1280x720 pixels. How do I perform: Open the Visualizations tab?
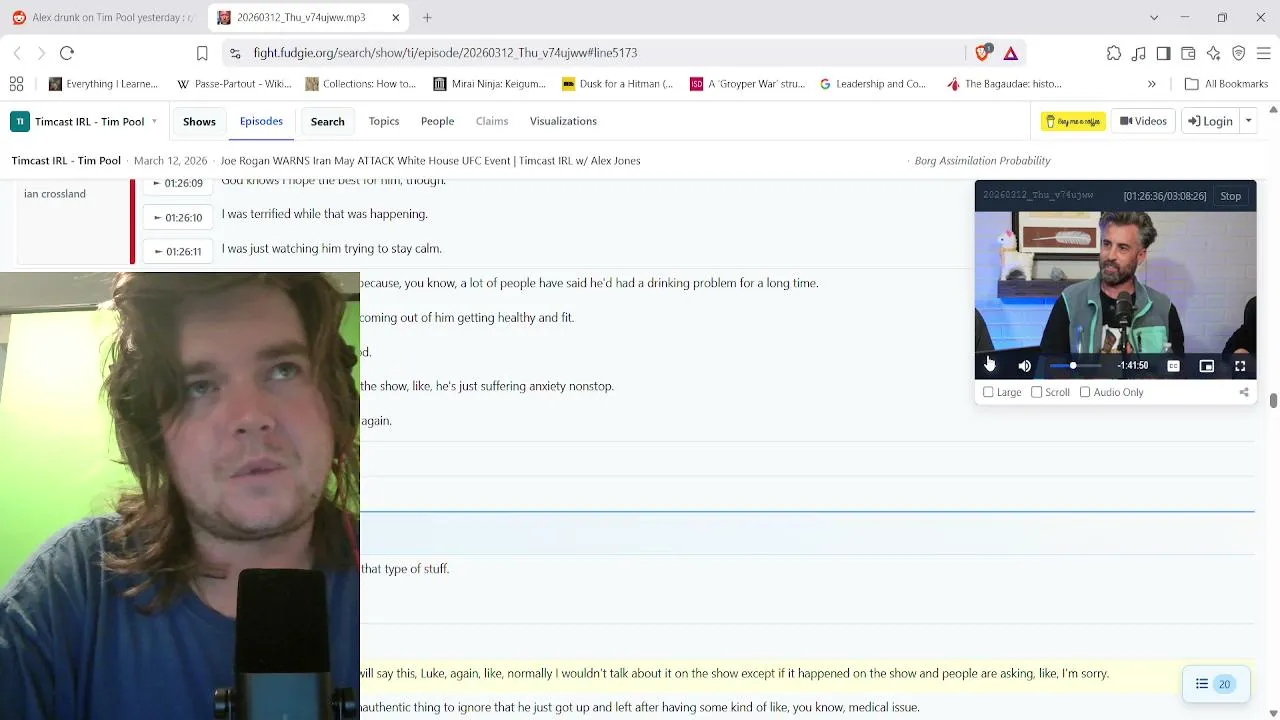tap(563, 121)
